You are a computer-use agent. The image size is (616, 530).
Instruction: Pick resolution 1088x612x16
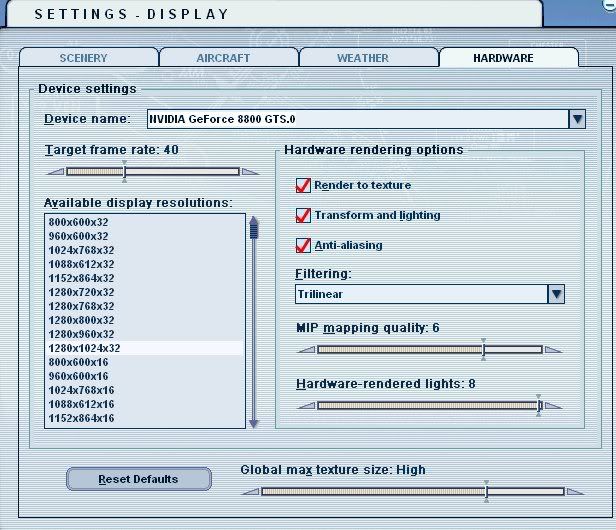click(145, 404)
